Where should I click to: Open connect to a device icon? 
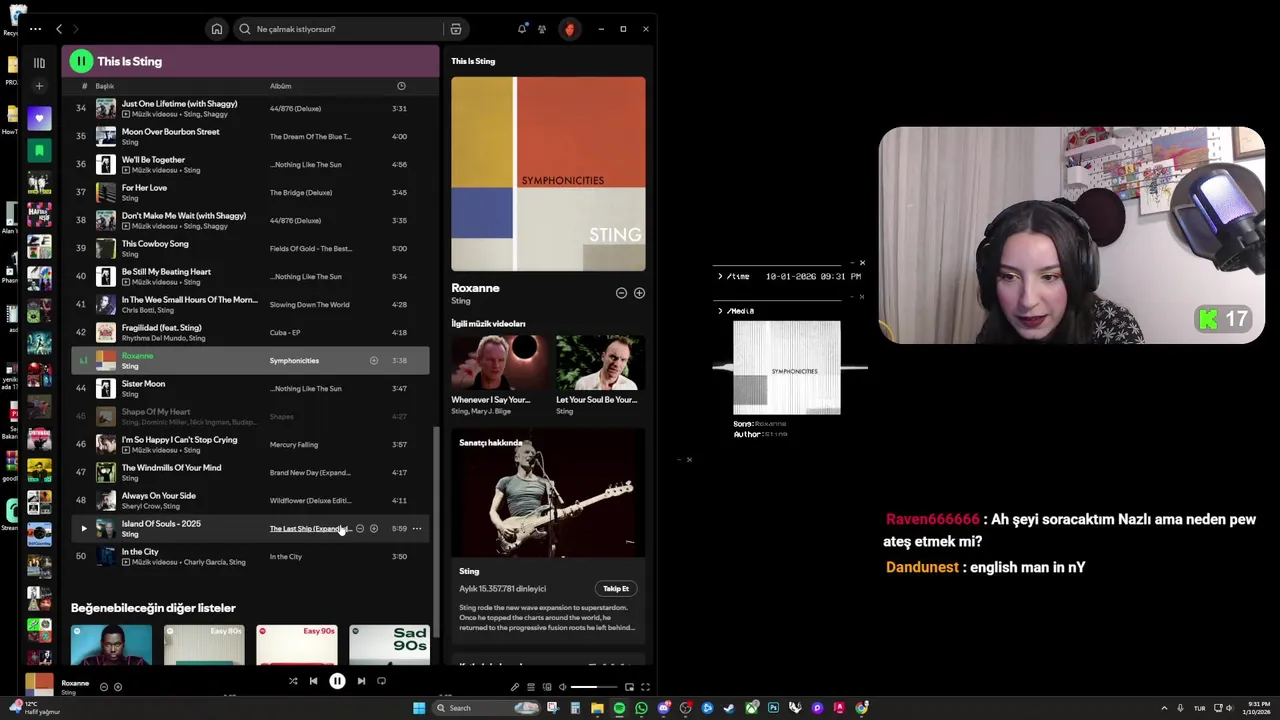pyautogui.click(x=546, y=687)
